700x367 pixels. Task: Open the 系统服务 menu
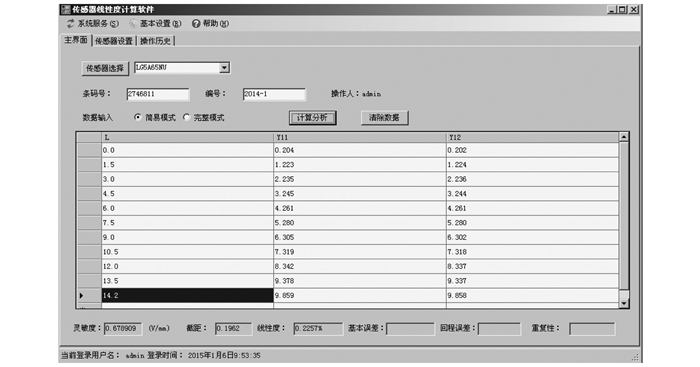[93, 24]
